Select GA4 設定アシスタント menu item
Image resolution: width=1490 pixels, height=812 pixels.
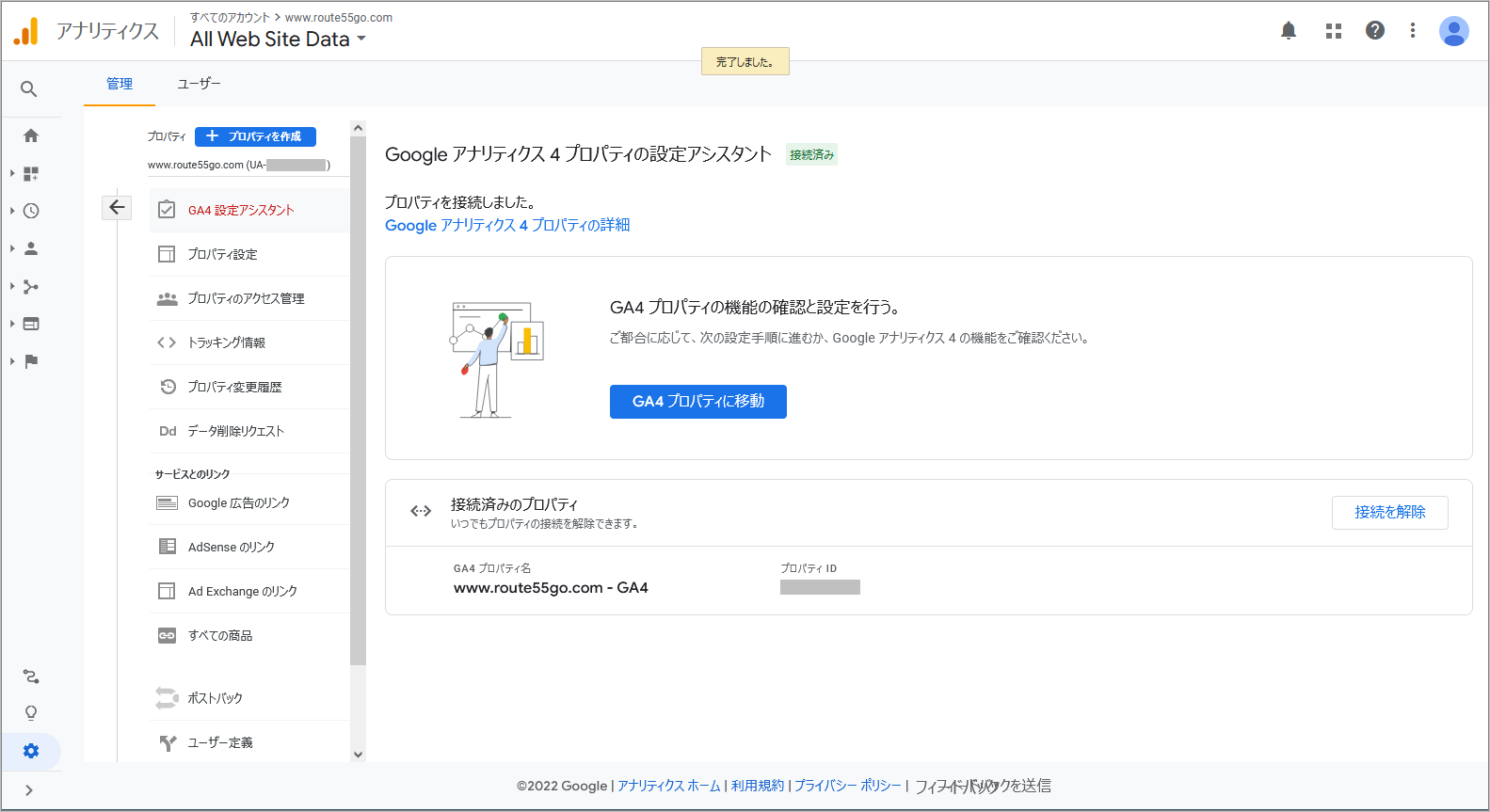tap(249, 210)
